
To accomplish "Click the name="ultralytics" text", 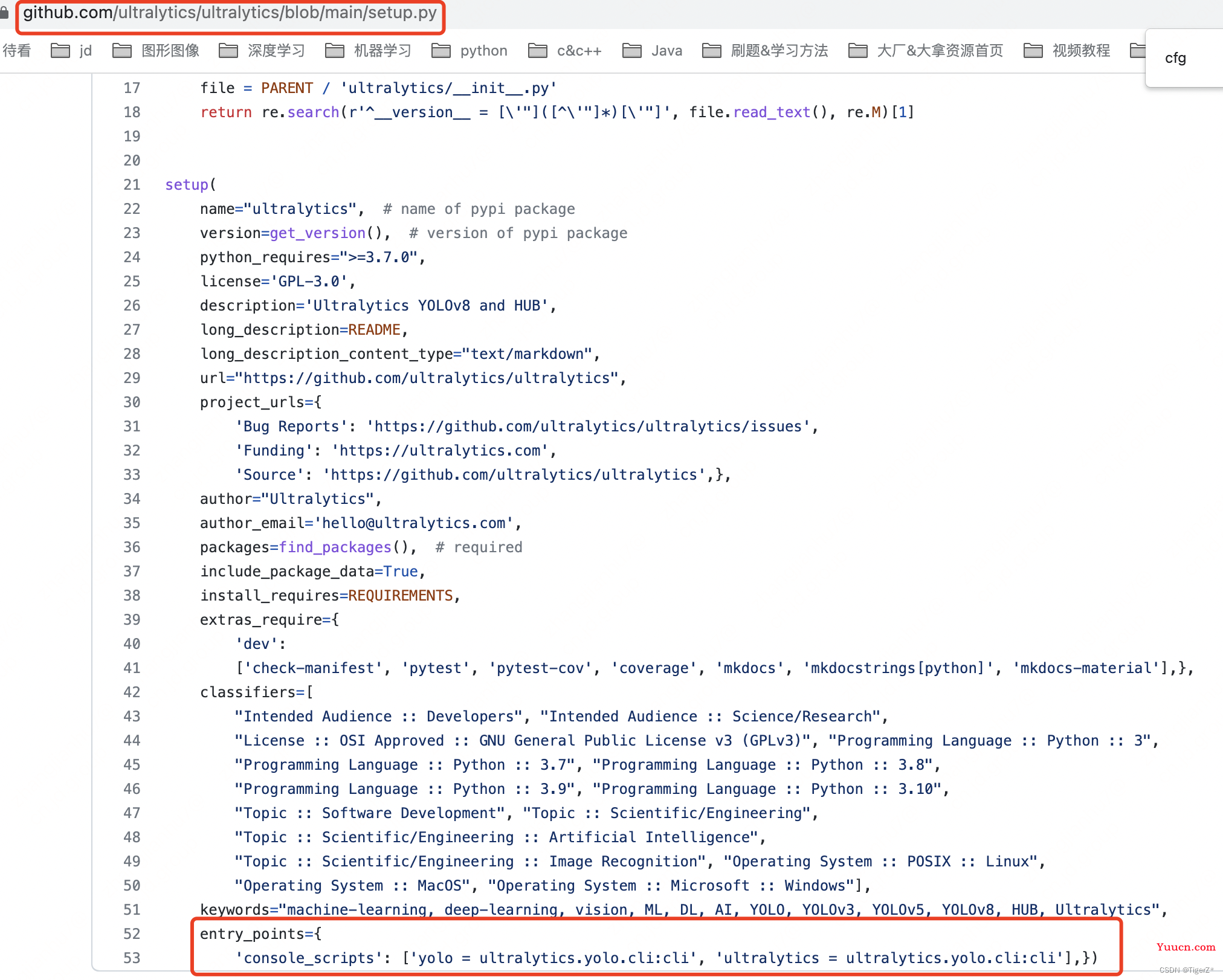I will tap(279, 209).
